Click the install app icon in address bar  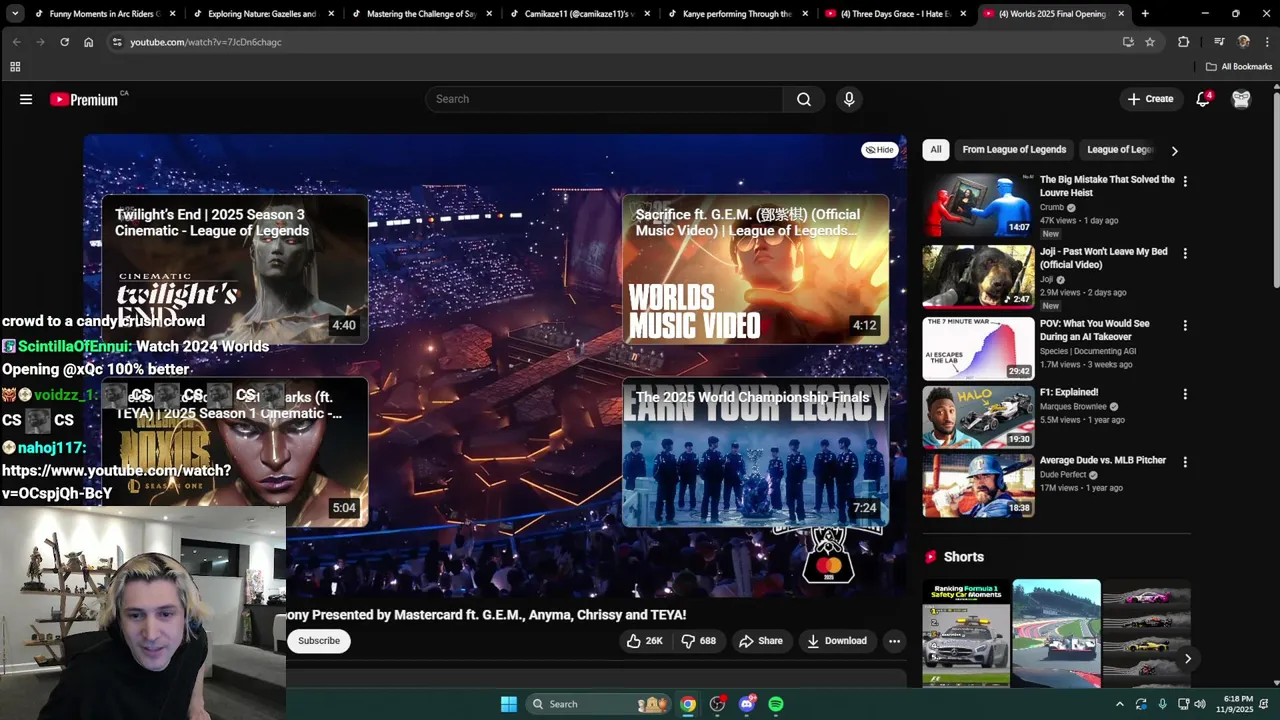click(1128, 42)
